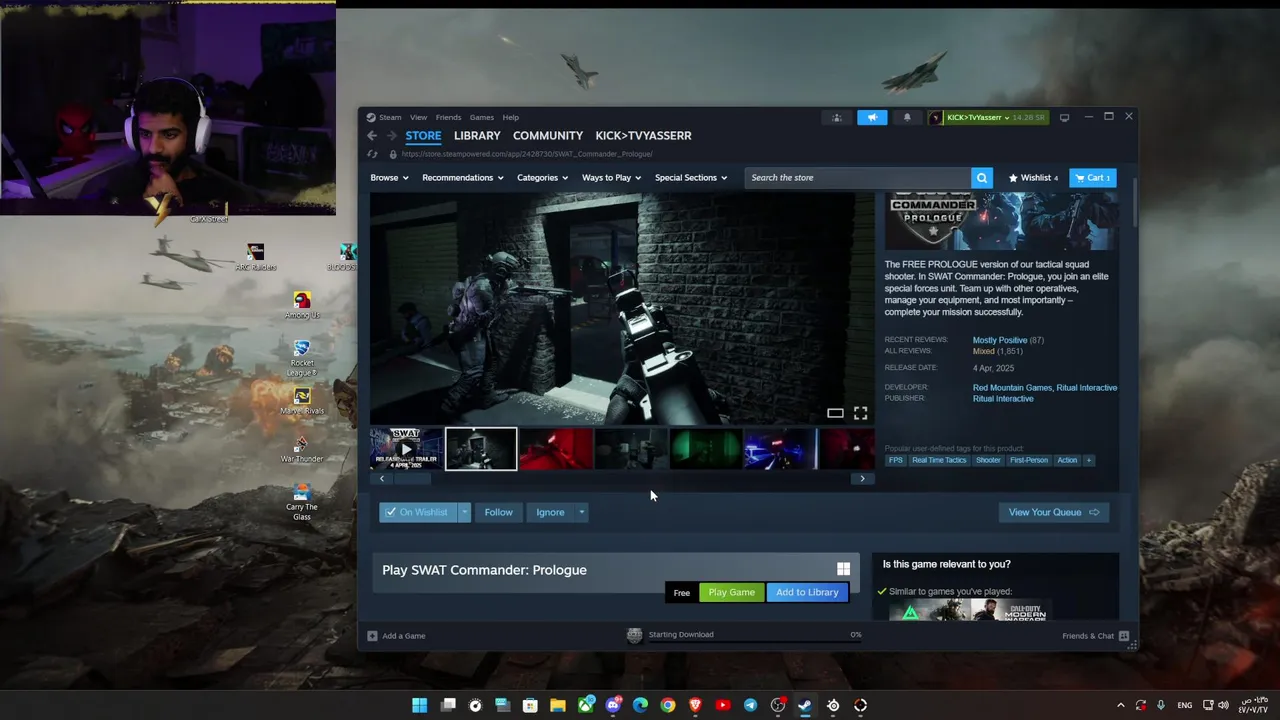Click the blue announcements megaphone icon

coord(872,117)
